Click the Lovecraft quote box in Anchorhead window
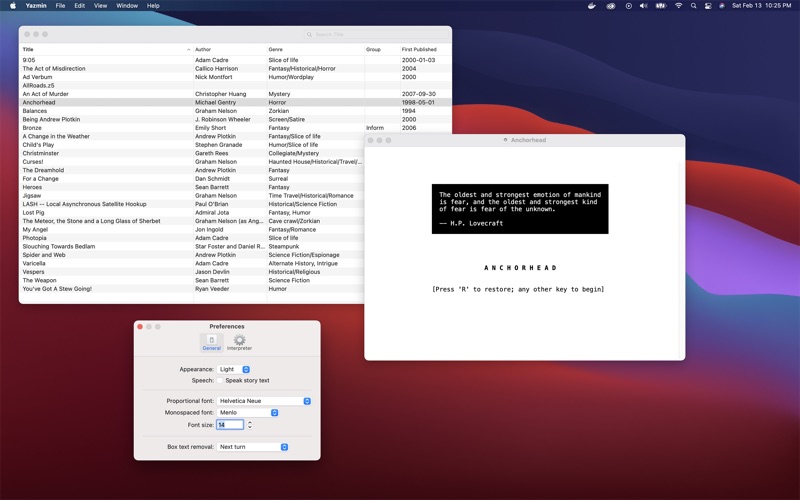The image size is (800, 500). 520,209
